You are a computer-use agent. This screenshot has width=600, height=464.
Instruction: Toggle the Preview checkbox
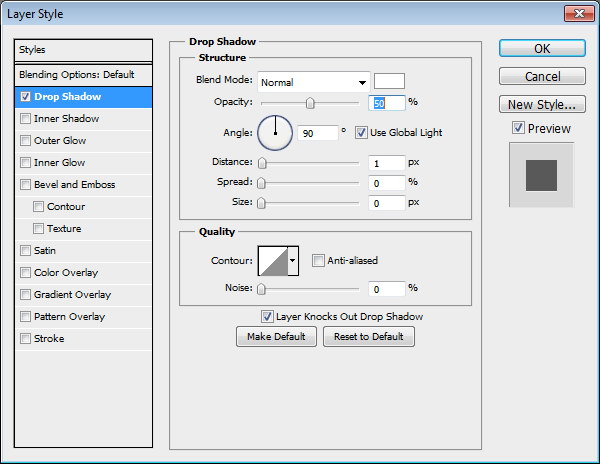coord(517,128)
